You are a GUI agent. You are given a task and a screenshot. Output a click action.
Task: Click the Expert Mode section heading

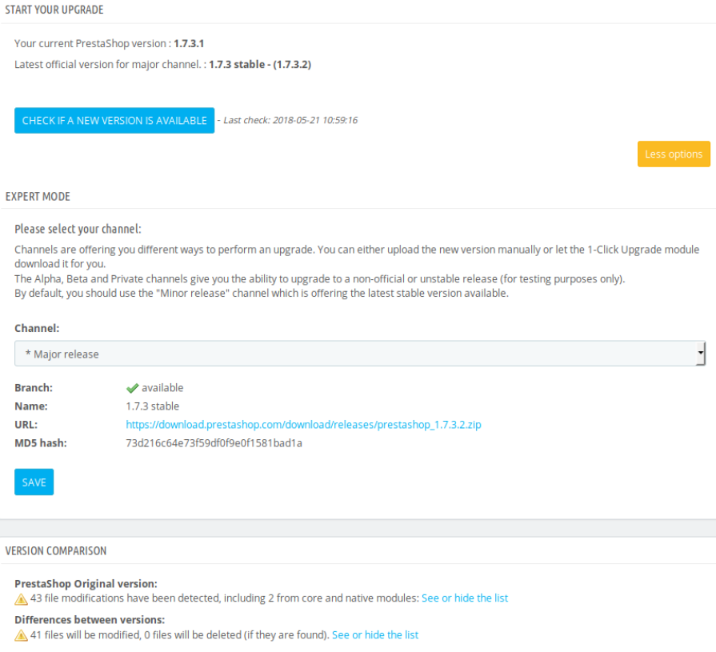click(38, 197)
